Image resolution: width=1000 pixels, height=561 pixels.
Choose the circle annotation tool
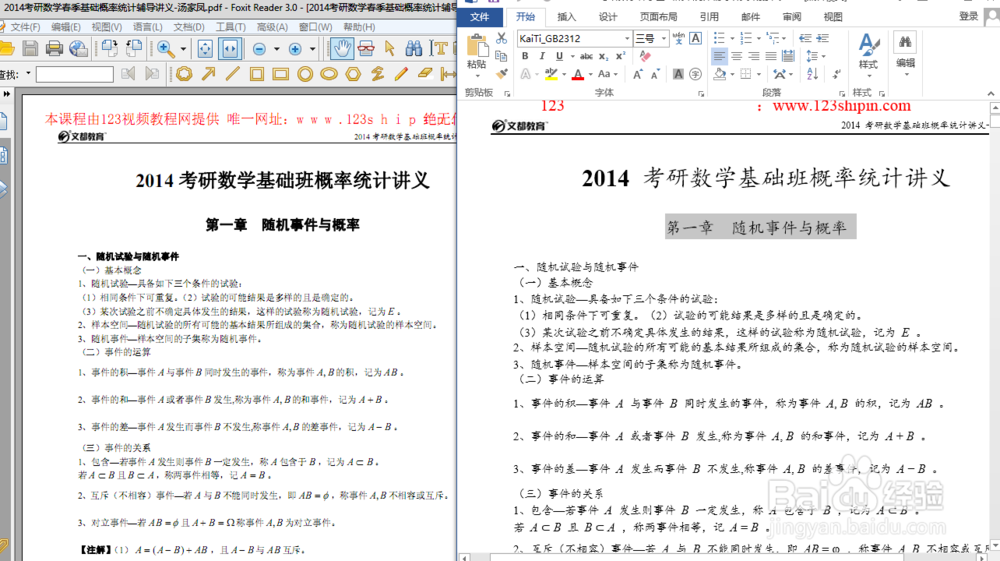click(305, 75)
